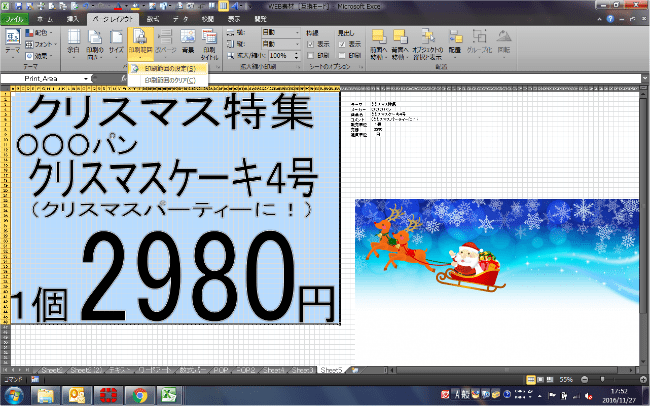Toggle Gridlines View (枠線 表示) checkbox
The height and width of the screenshot is (406, 650).
tap(310, 44)
